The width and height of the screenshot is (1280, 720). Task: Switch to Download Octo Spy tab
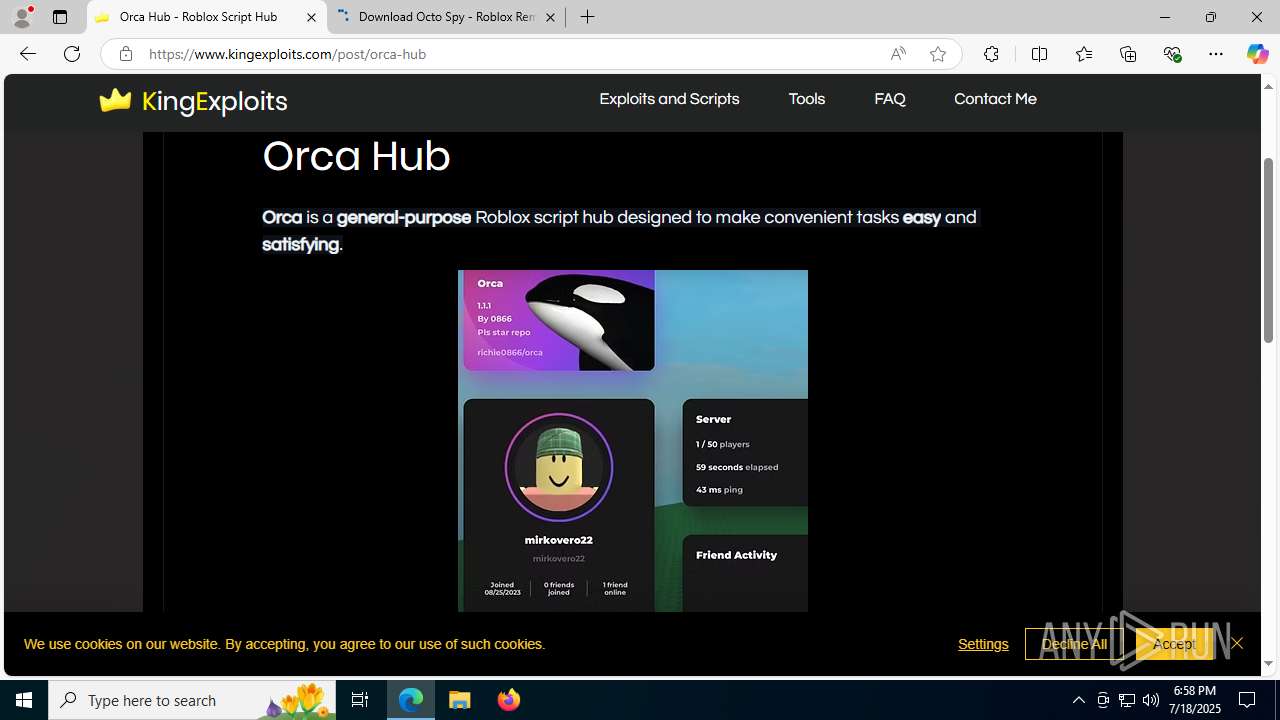446,17
